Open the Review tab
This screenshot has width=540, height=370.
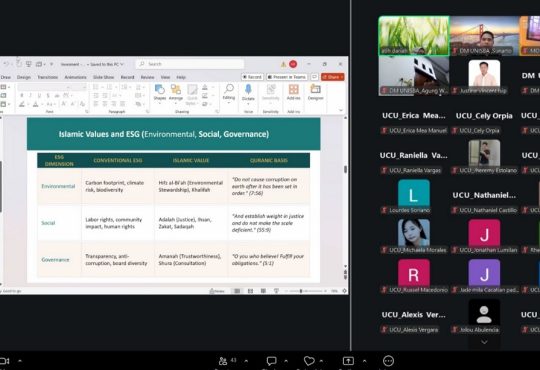click(x=147, y=77)
